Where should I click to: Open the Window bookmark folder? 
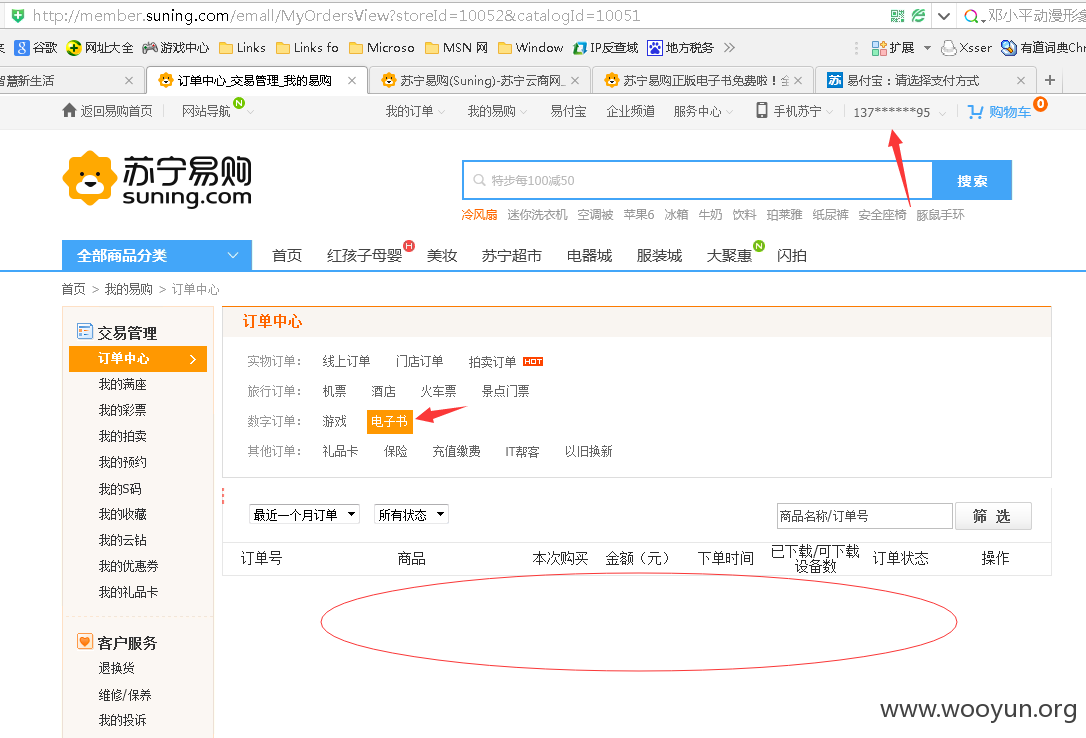click(x=531, y=48)
